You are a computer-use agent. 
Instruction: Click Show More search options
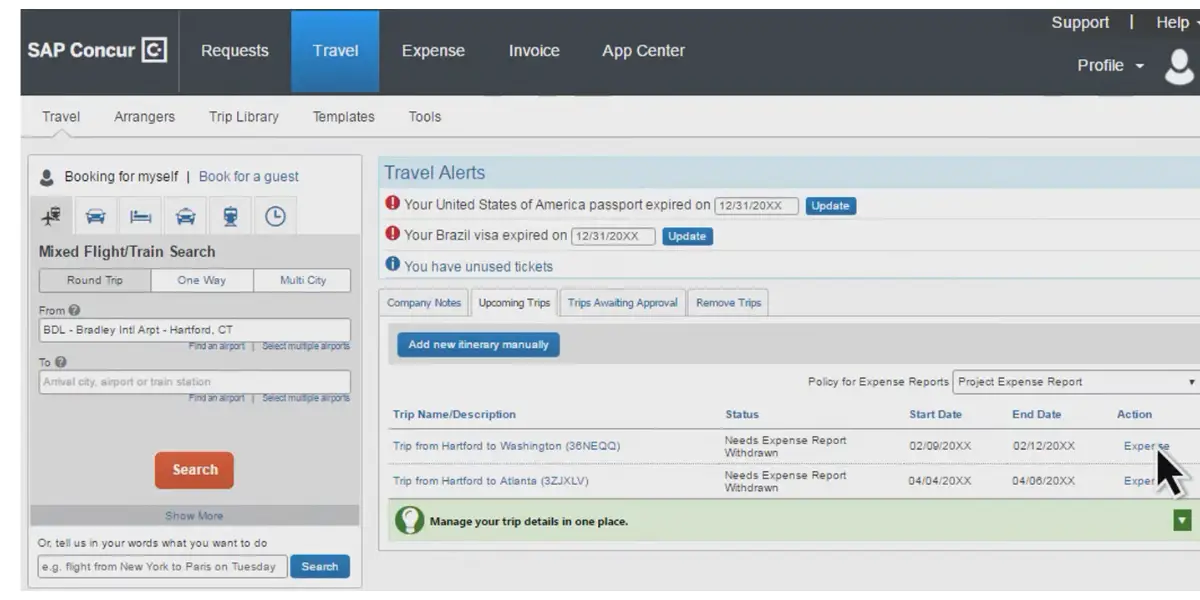(194, 516)
